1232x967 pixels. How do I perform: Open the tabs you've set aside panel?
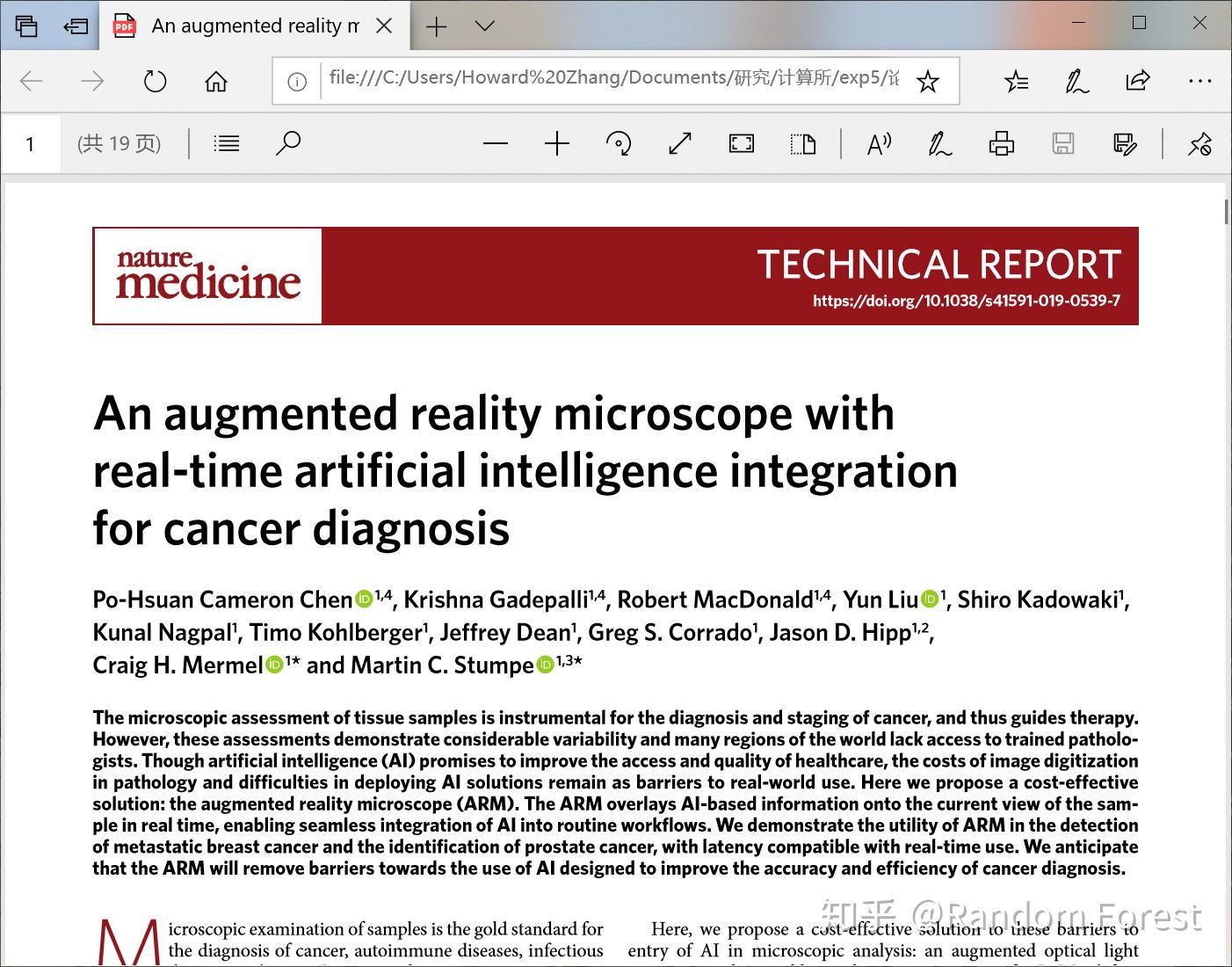tap(26, 25)
